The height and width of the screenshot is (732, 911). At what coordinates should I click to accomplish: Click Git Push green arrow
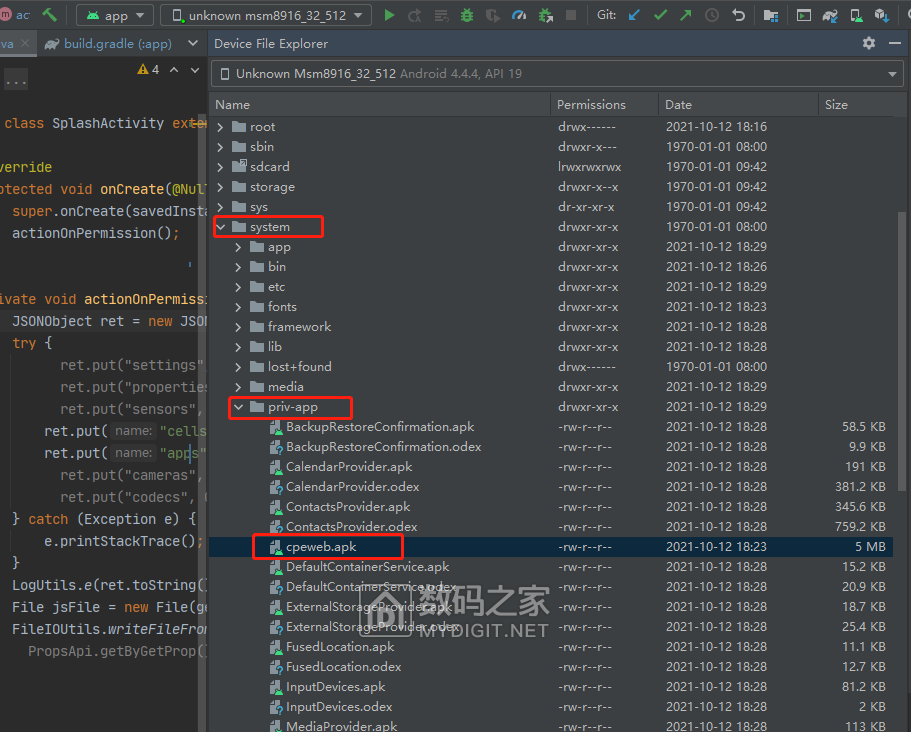click(x=686, y=15)
